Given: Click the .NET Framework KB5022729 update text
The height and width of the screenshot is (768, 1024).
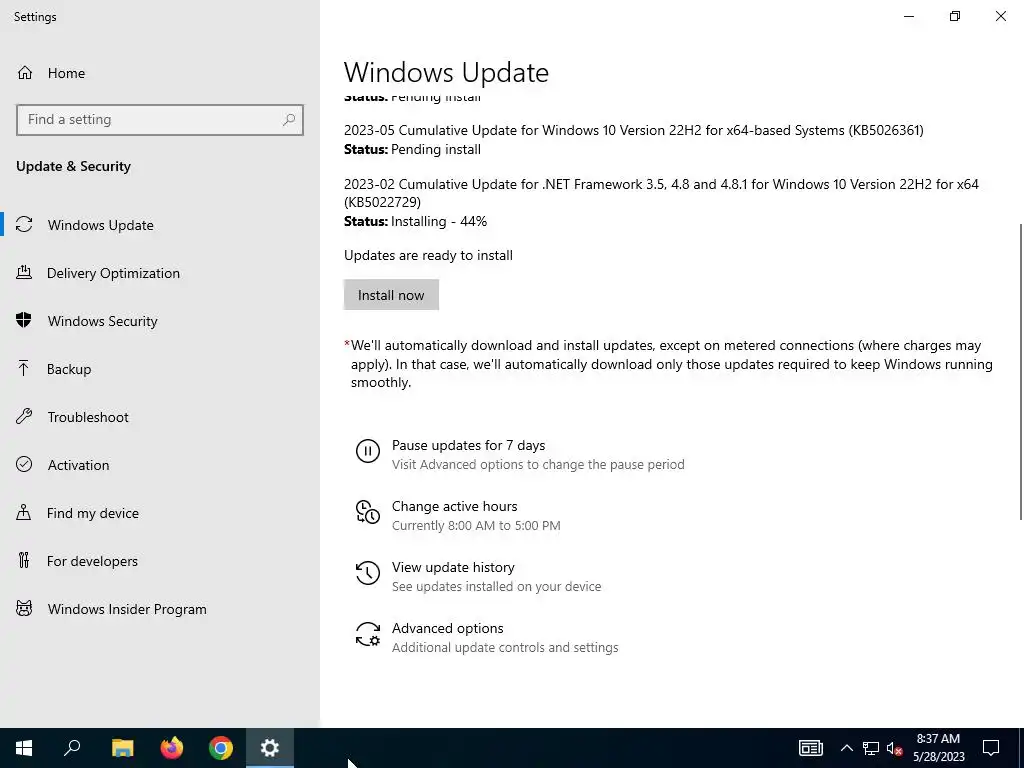Looking at the screenshot, I should point(661,193).
